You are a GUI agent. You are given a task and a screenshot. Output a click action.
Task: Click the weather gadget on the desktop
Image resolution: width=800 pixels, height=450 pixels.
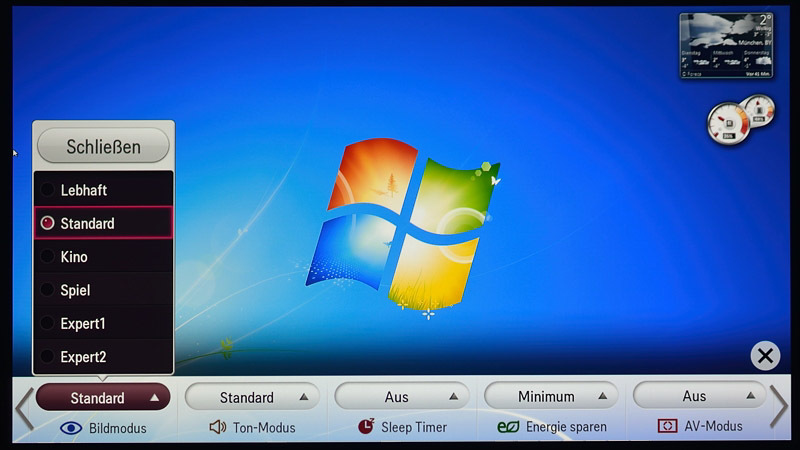click(726, 45)
